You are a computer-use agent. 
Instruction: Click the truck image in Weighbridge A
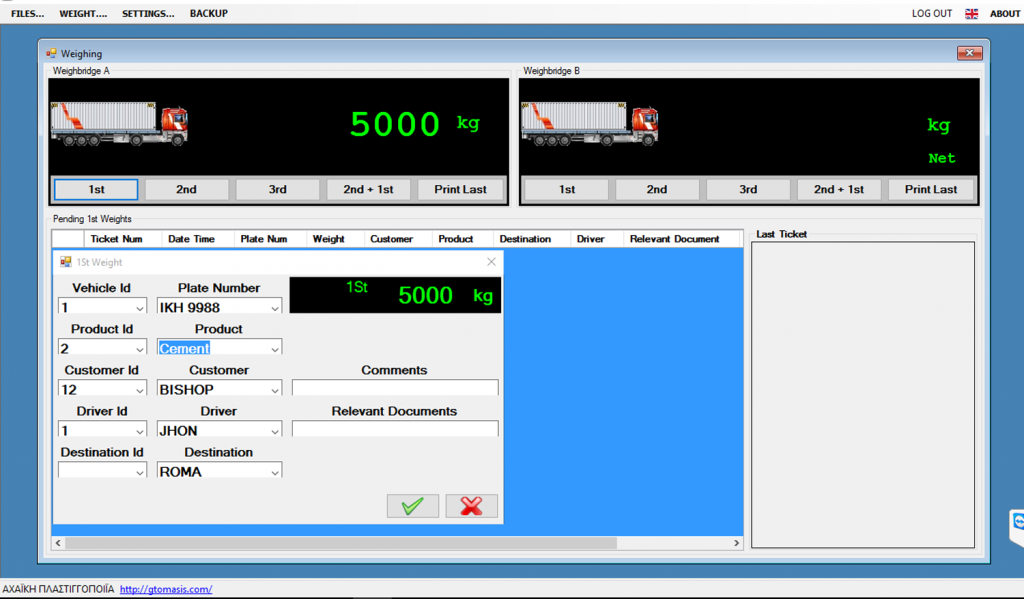[120, 123]
